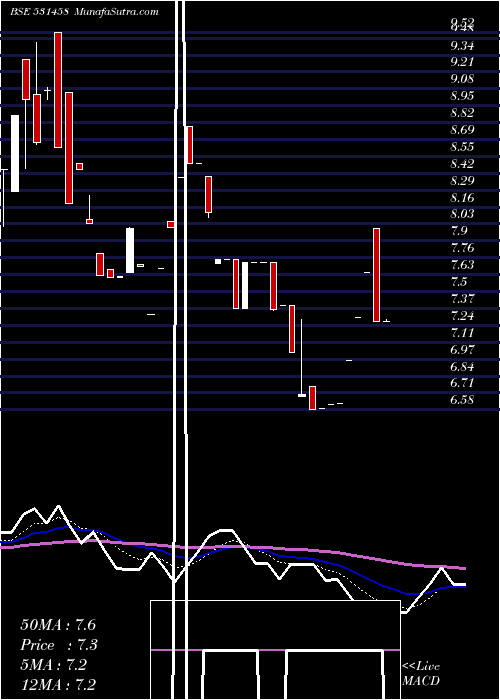Click the 8.69 price axis label
500x700 pixels.
[462, 130]
